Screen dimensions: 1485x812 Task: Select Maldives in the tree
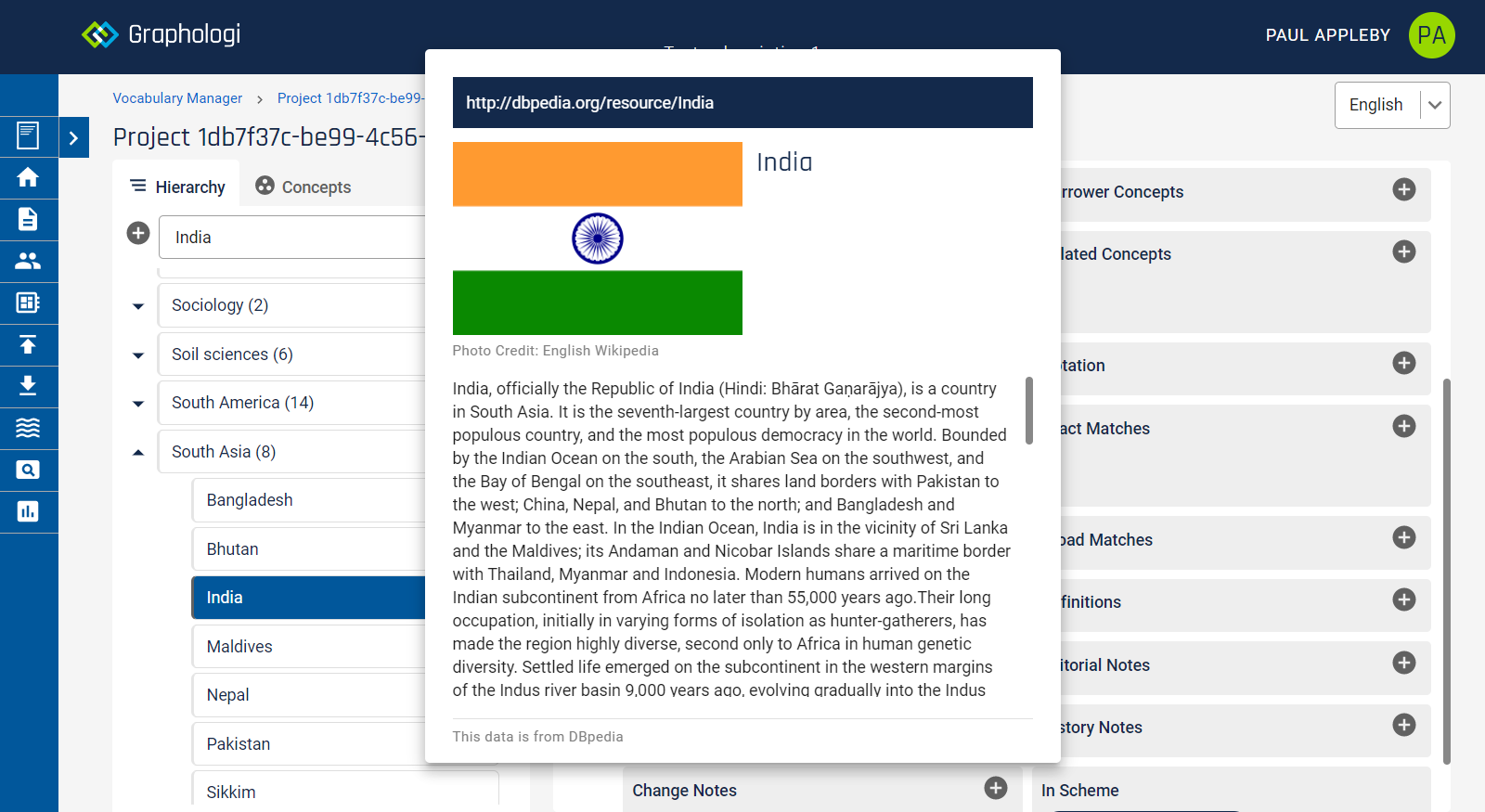[308, 647]
